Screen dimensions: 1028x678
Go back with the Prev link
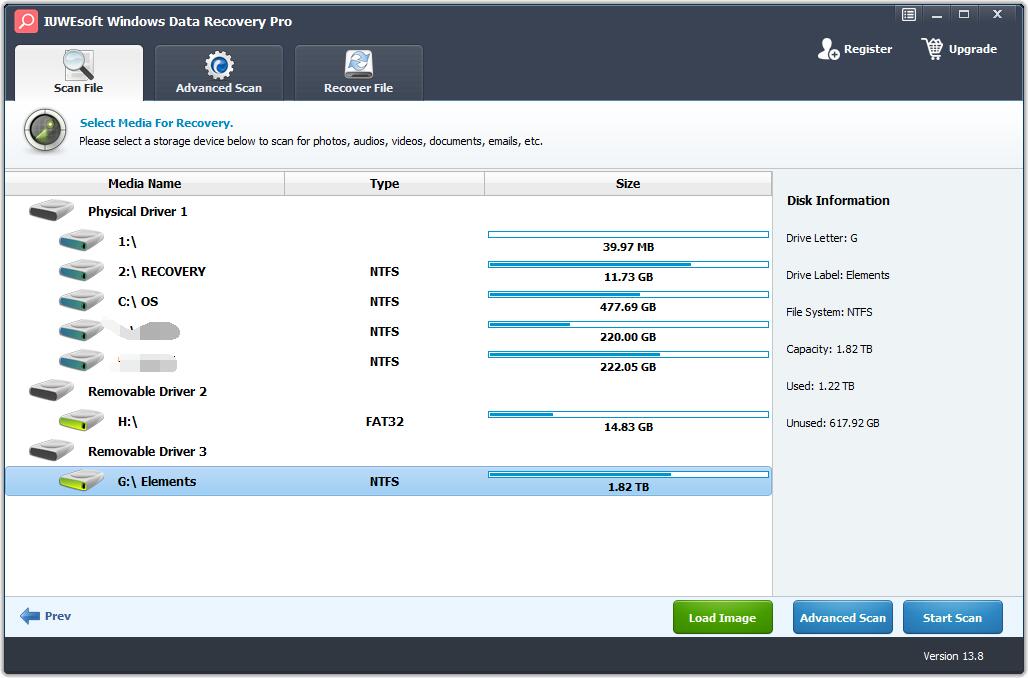(x=58, y=616)
